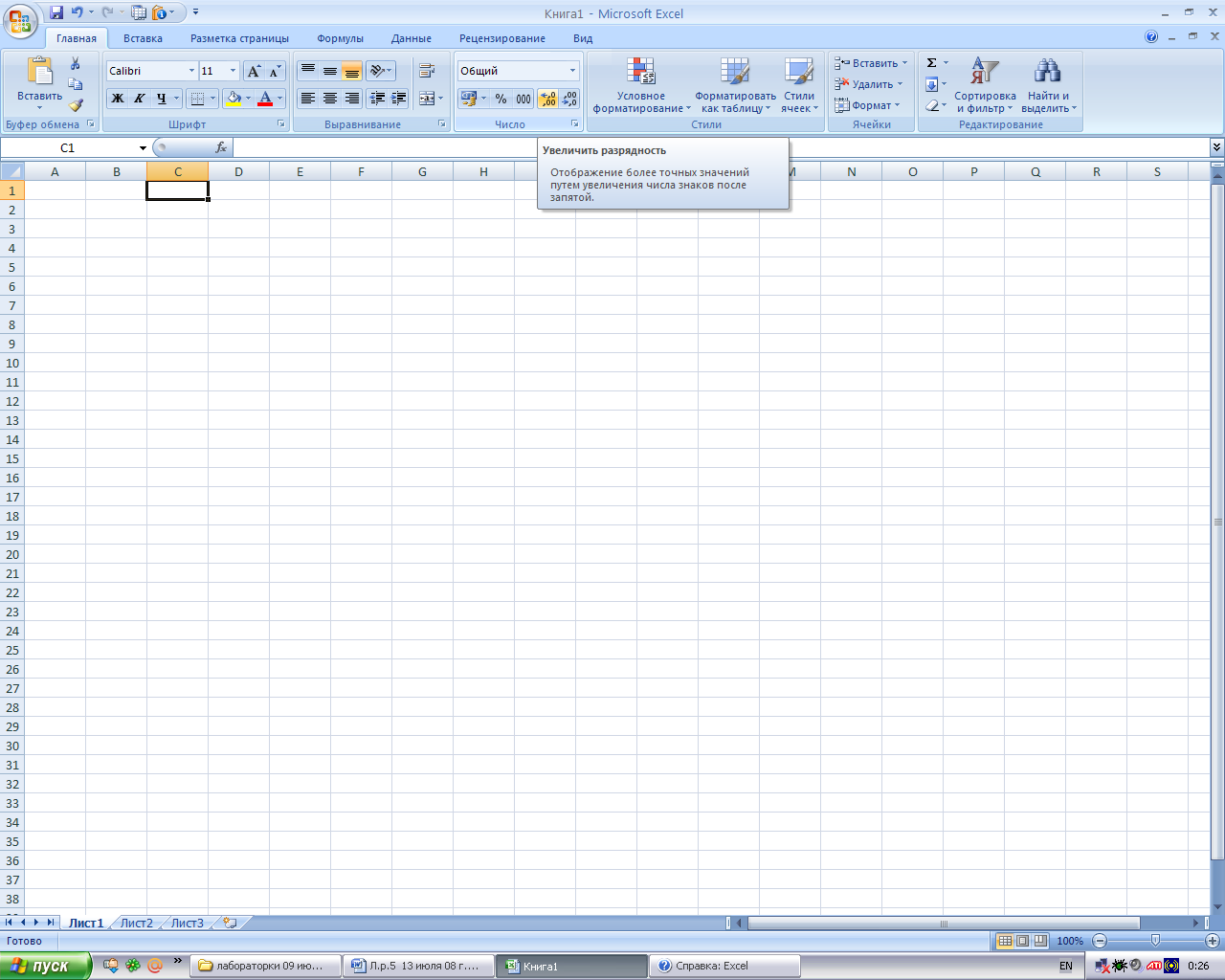Screen dimensions: 1225x980
Task: Decrease indent in Выравнивание group
Action: tap(377, 98)
